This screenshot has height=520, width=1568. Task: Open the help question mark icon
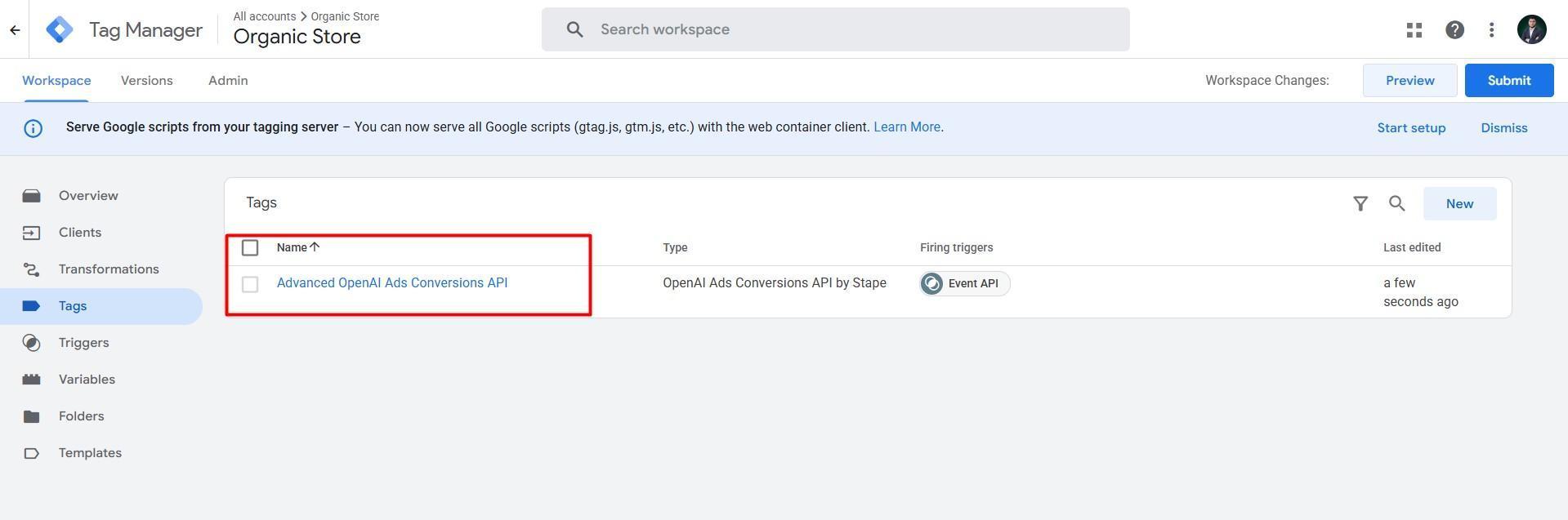coord(1454,30)
